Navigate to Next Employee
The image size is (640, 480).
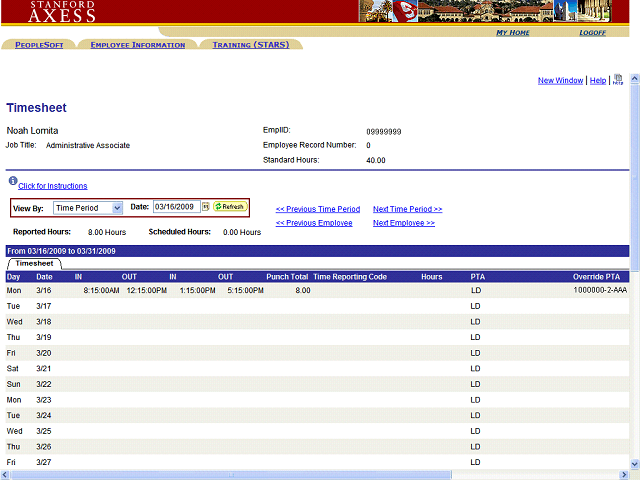(403, 223)
